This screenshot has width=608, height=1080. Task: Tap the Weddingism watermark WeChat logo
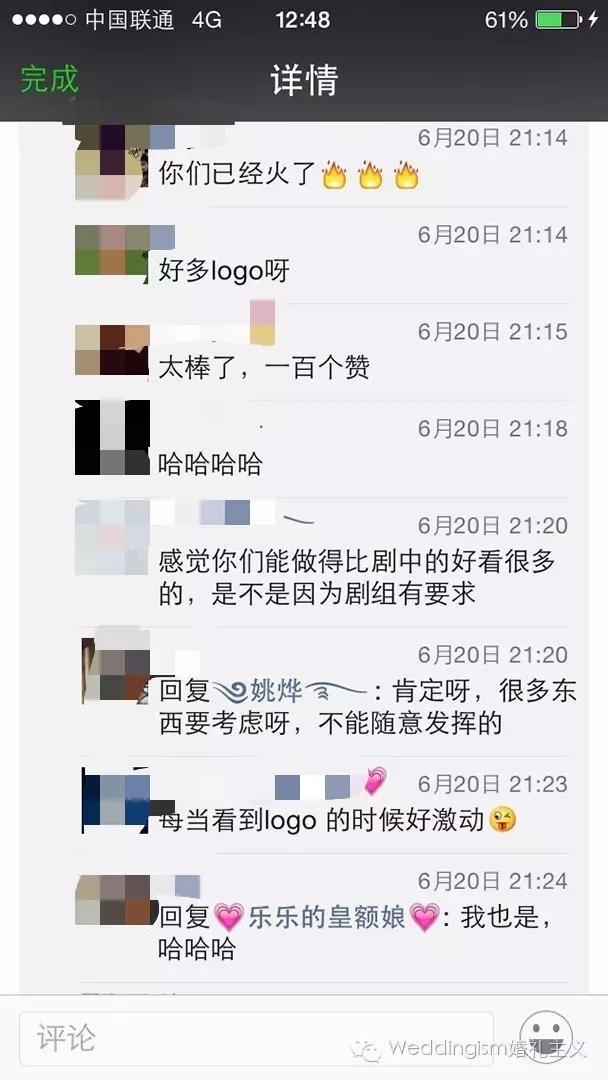[365, 1049]
